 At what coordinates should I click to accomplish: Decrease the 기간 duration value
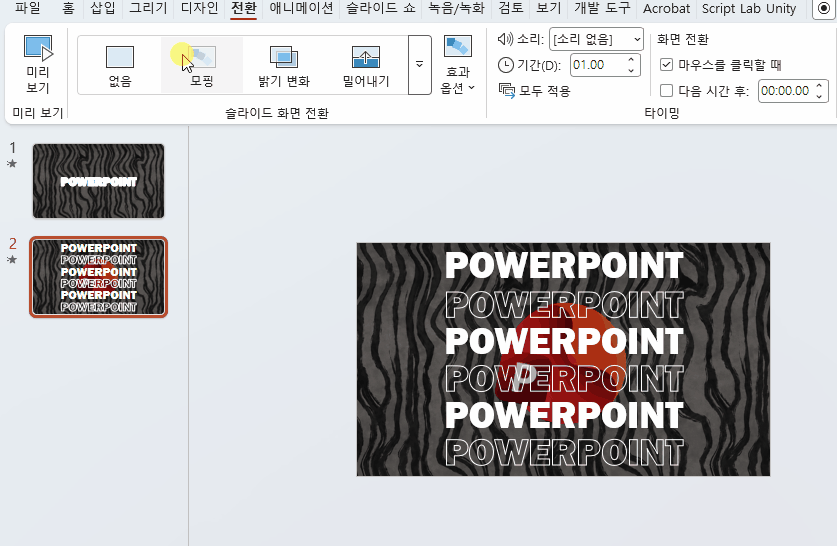pyautogui.click(x=631, y=70)
